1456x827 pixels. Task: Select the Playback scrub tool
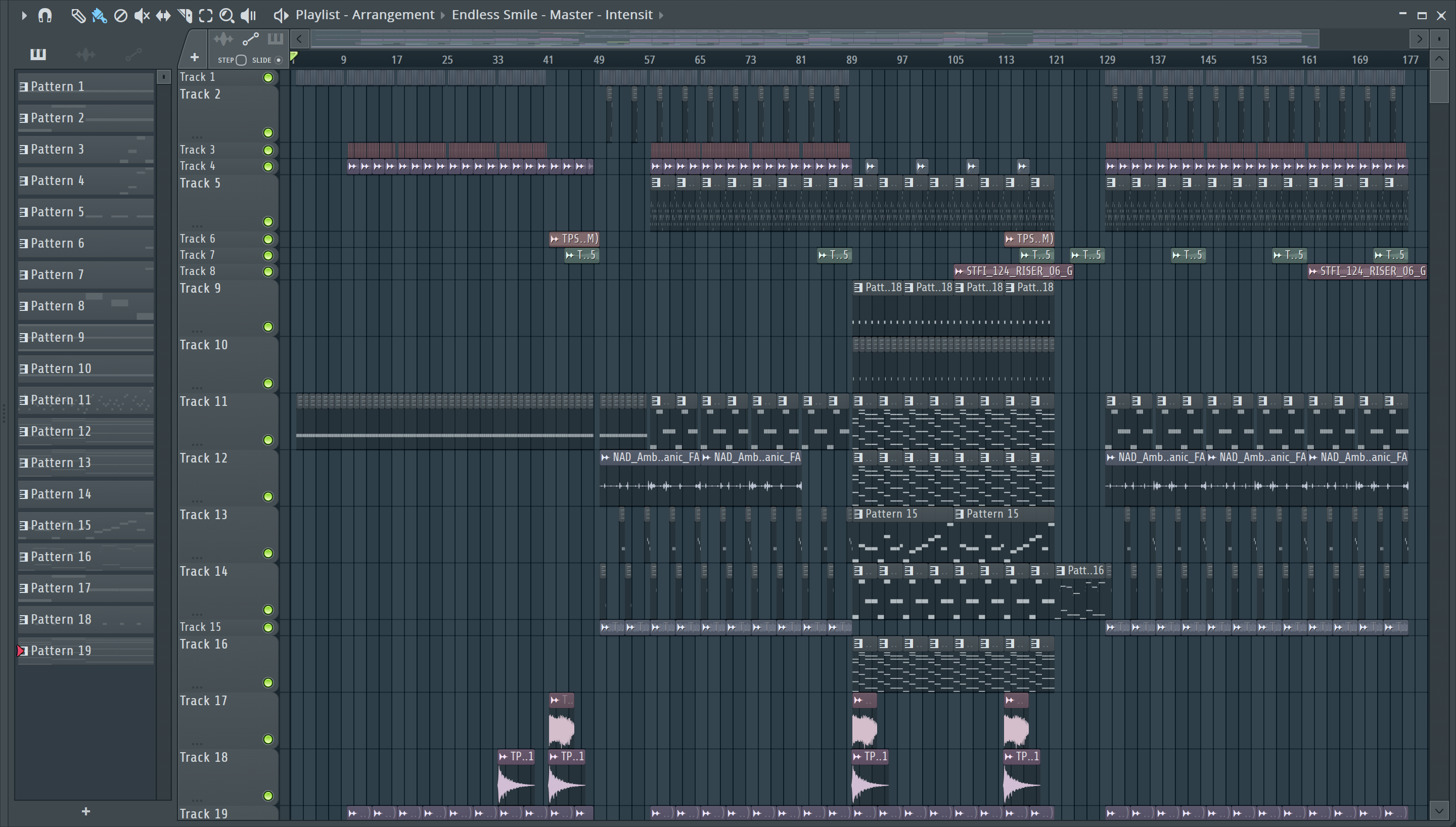[248, 15]
